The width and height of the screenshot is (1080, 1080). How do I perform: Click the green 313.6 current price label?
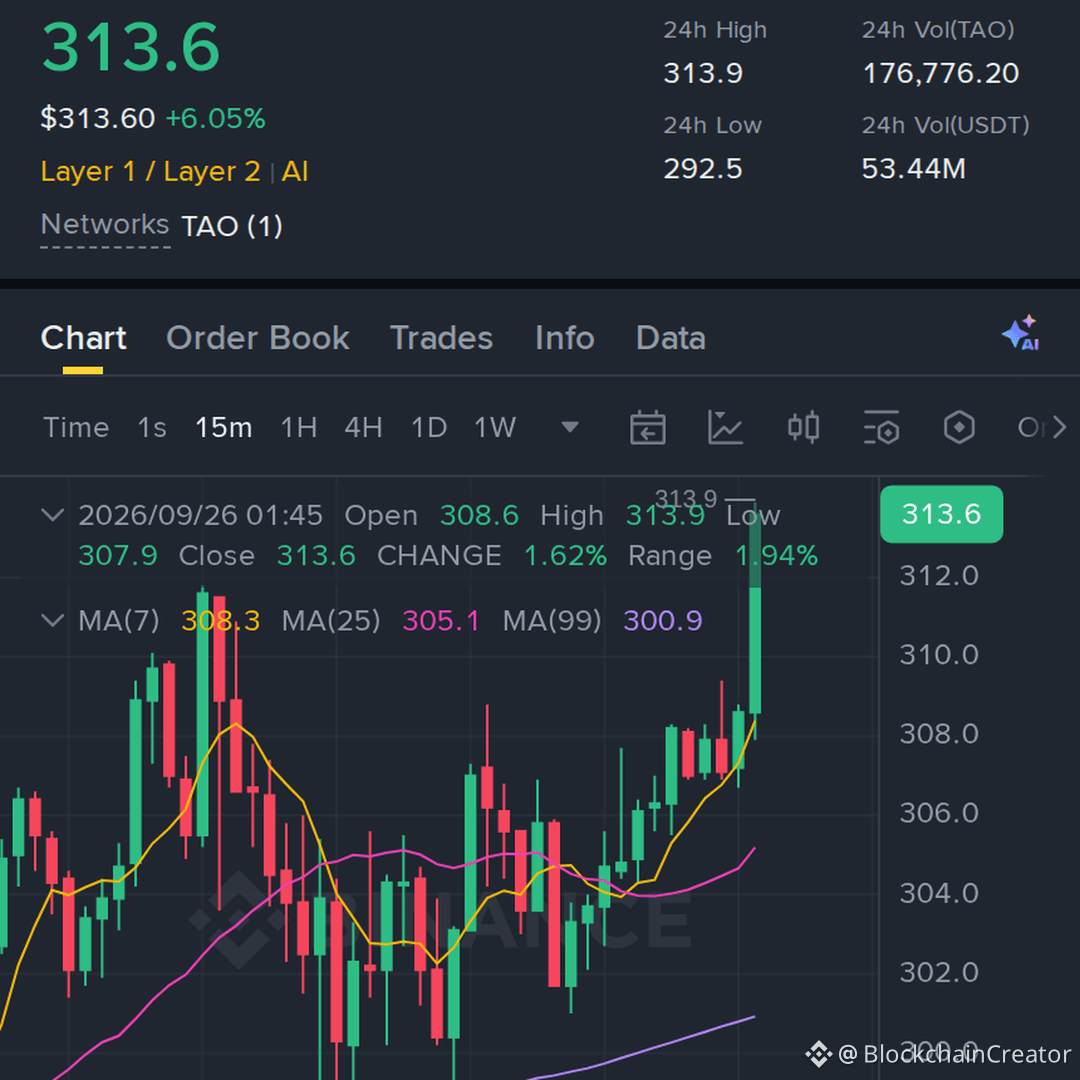point(942,514)
